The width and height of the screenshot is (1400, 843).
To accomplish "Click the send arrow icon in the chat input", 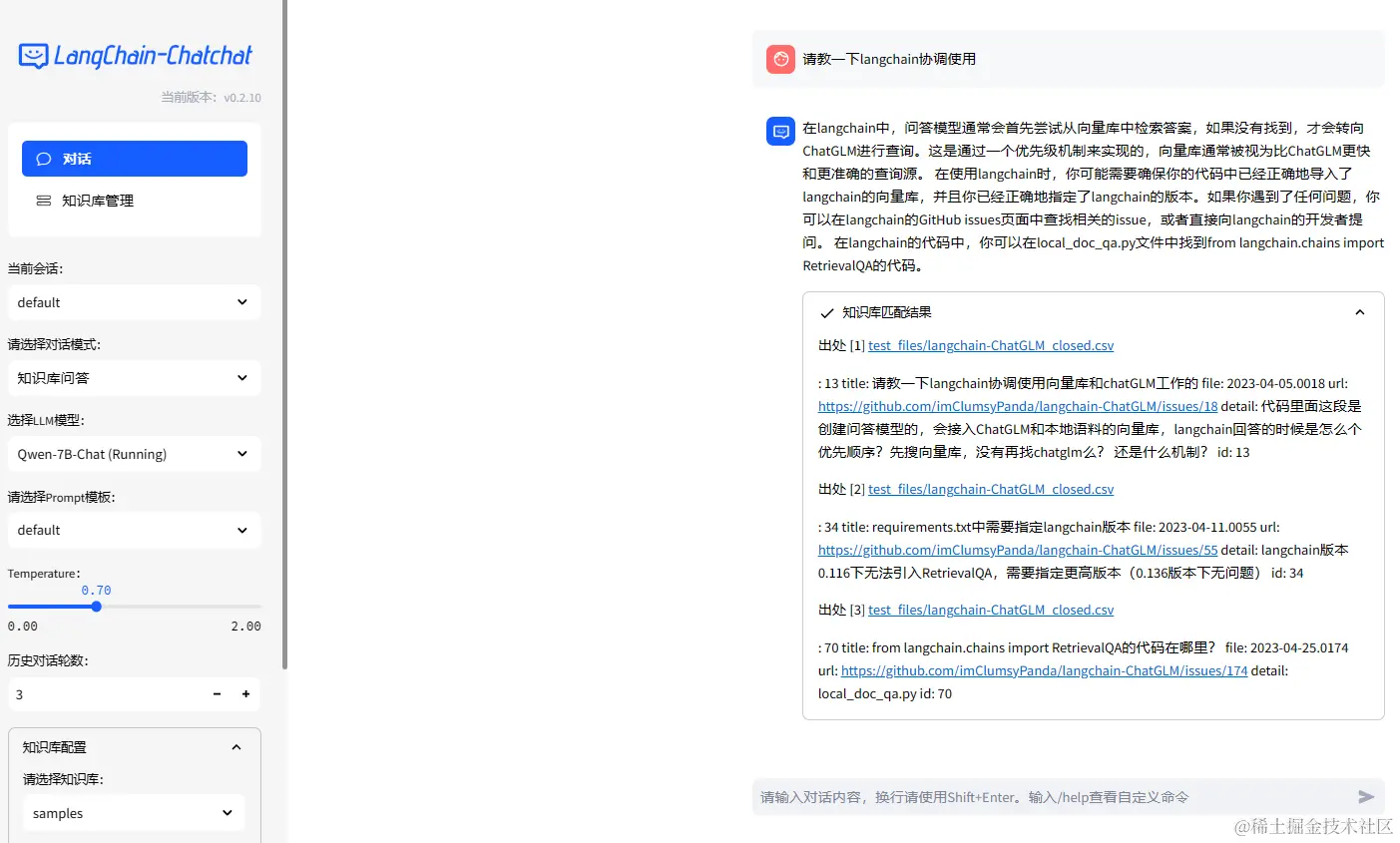I will [1366, 797].
